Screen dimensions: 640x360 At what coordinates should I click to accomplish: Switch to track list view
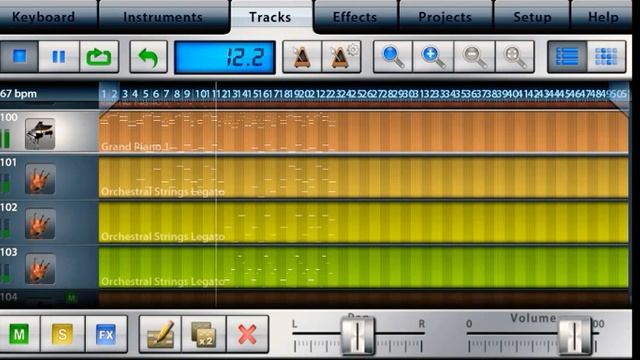(567, 57)
